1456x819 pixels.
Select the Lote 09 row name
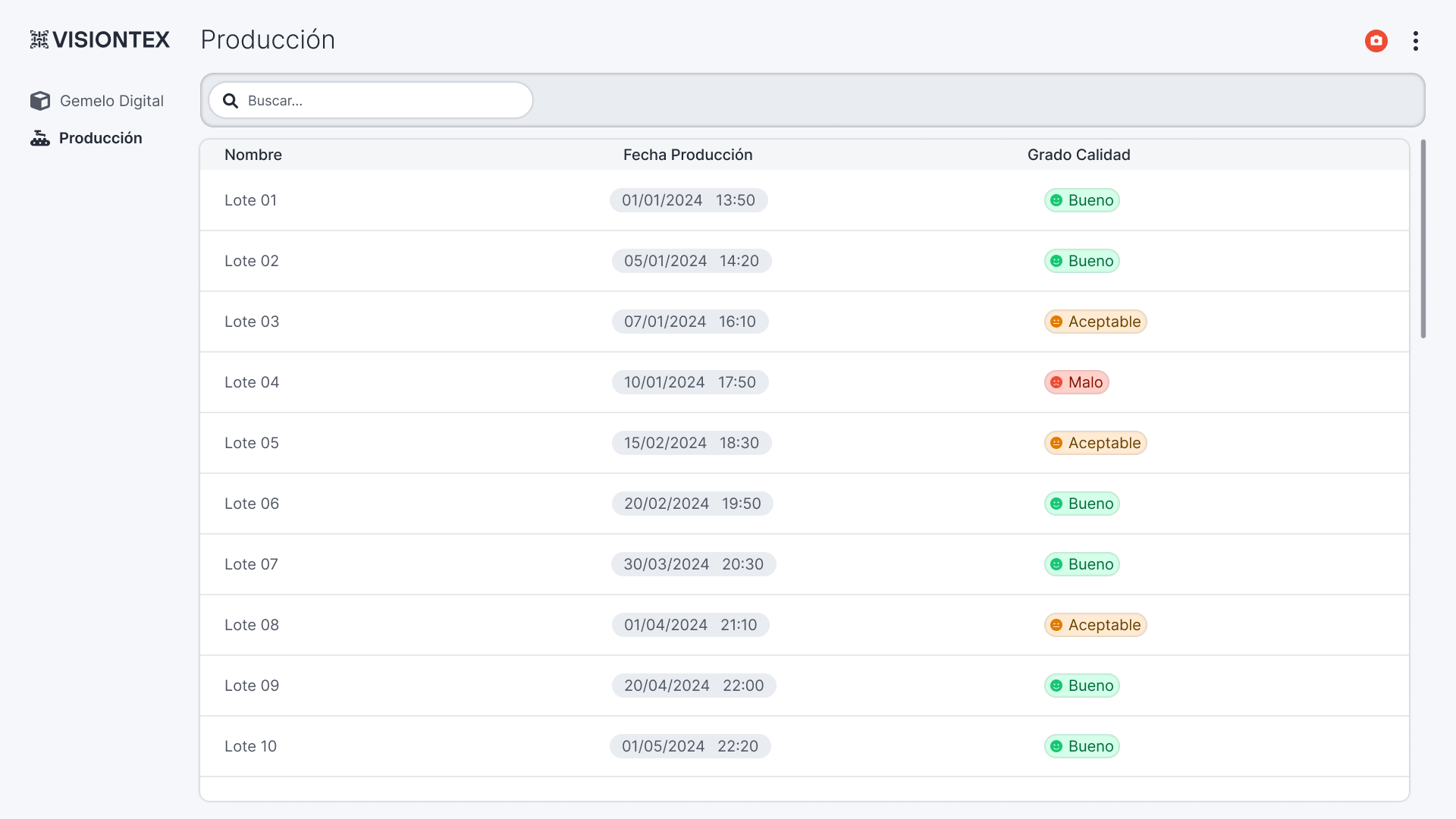(252, 686)
